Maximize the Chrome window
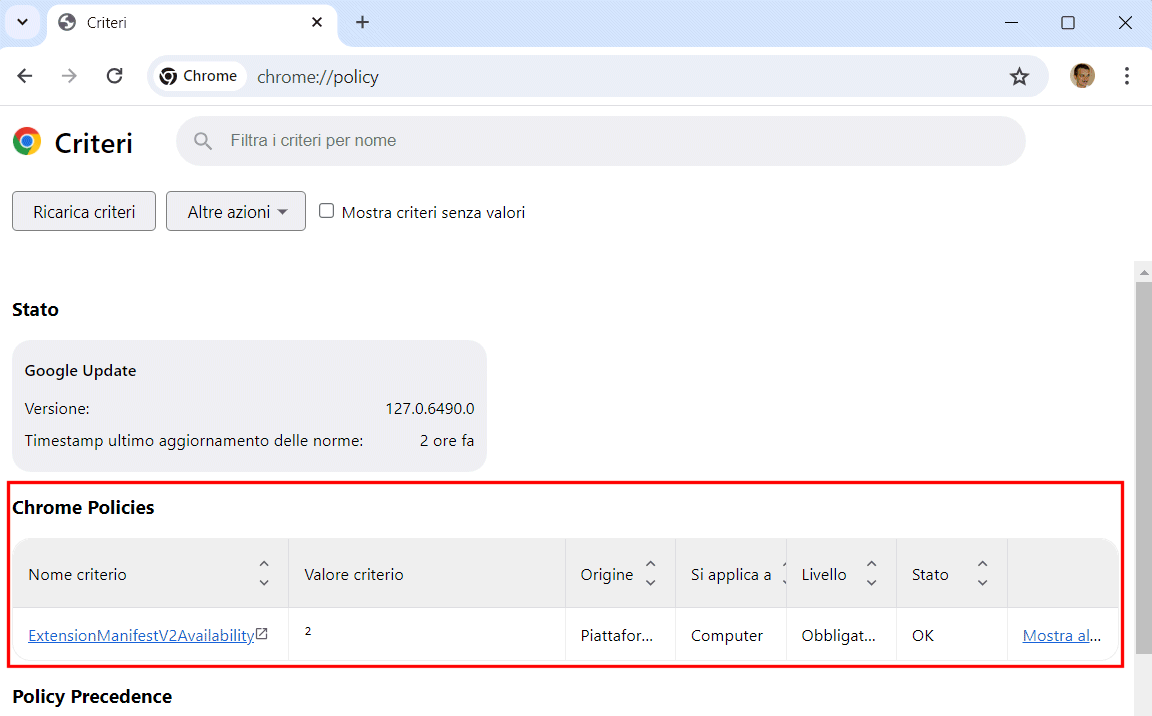Image resolution: width=1152 pixels, height=716 pixels. [1068, 23]
